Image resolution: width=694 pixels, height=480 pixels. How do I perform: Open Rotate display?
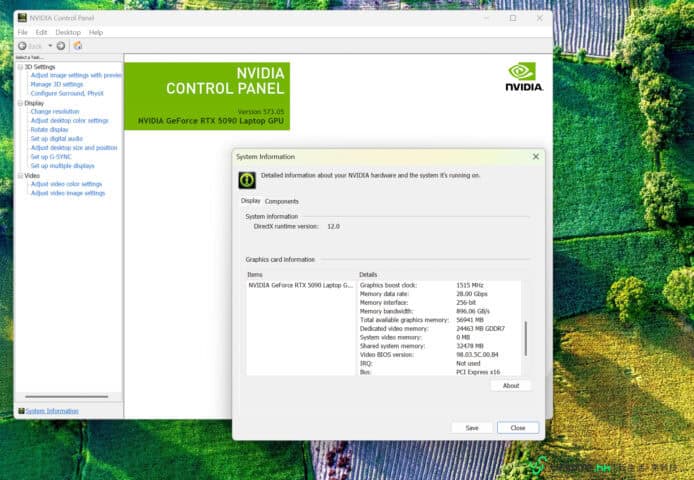pyautogui.click(x=49, y=130)
